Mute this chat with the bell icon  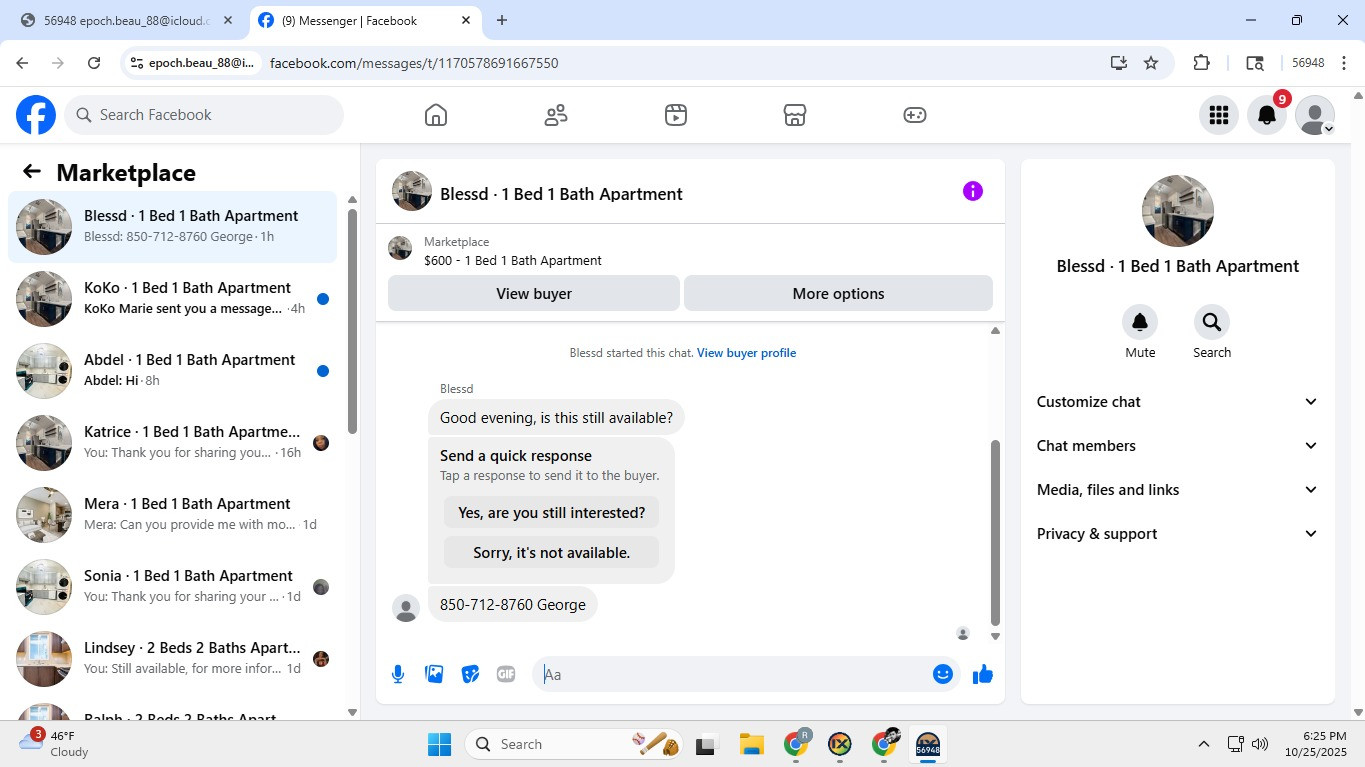point(1140,322)
